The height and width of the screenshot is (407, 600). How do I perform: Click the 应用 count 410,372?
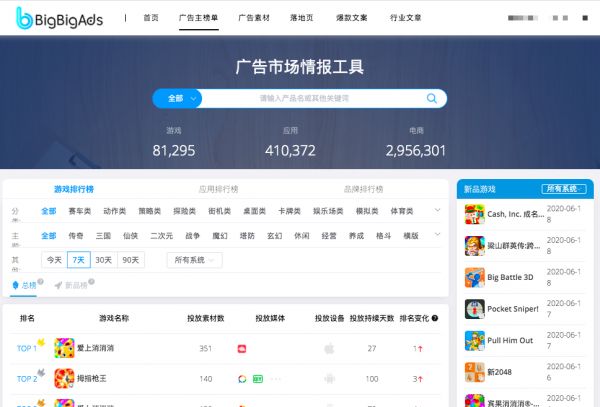[290, 151]
